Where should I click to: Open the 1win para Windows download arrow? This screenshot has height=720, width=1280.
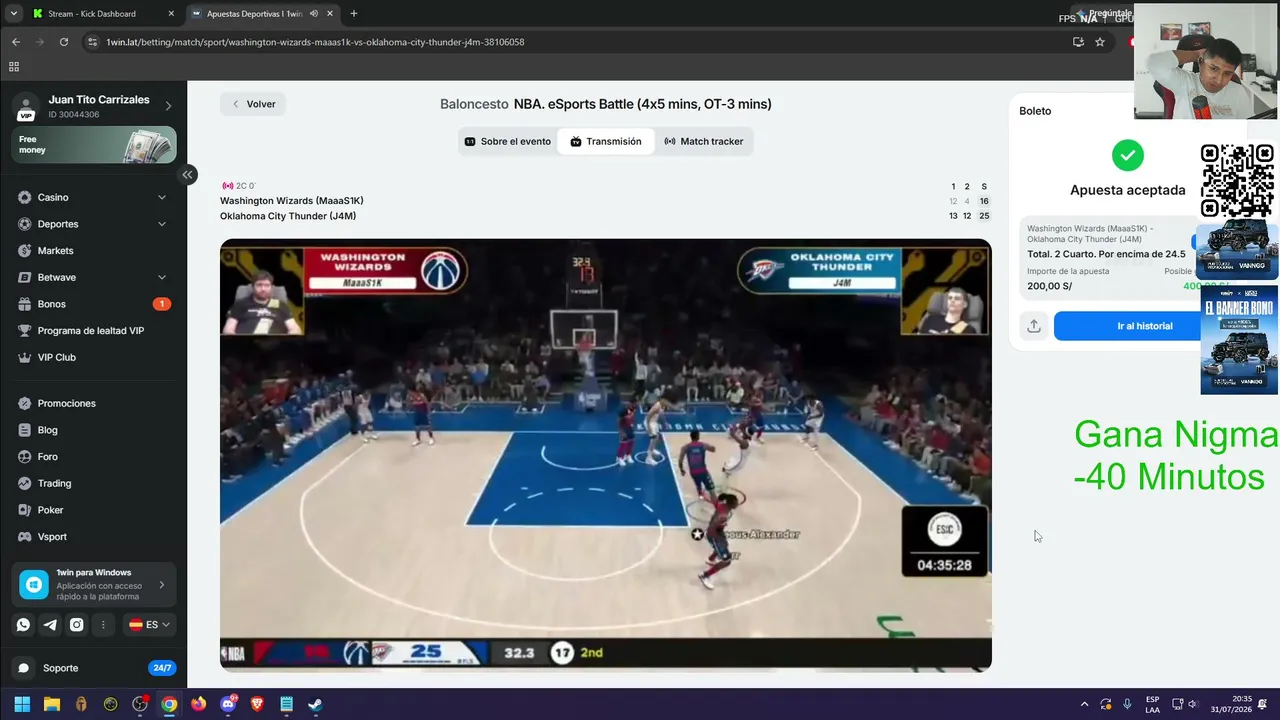162,585
